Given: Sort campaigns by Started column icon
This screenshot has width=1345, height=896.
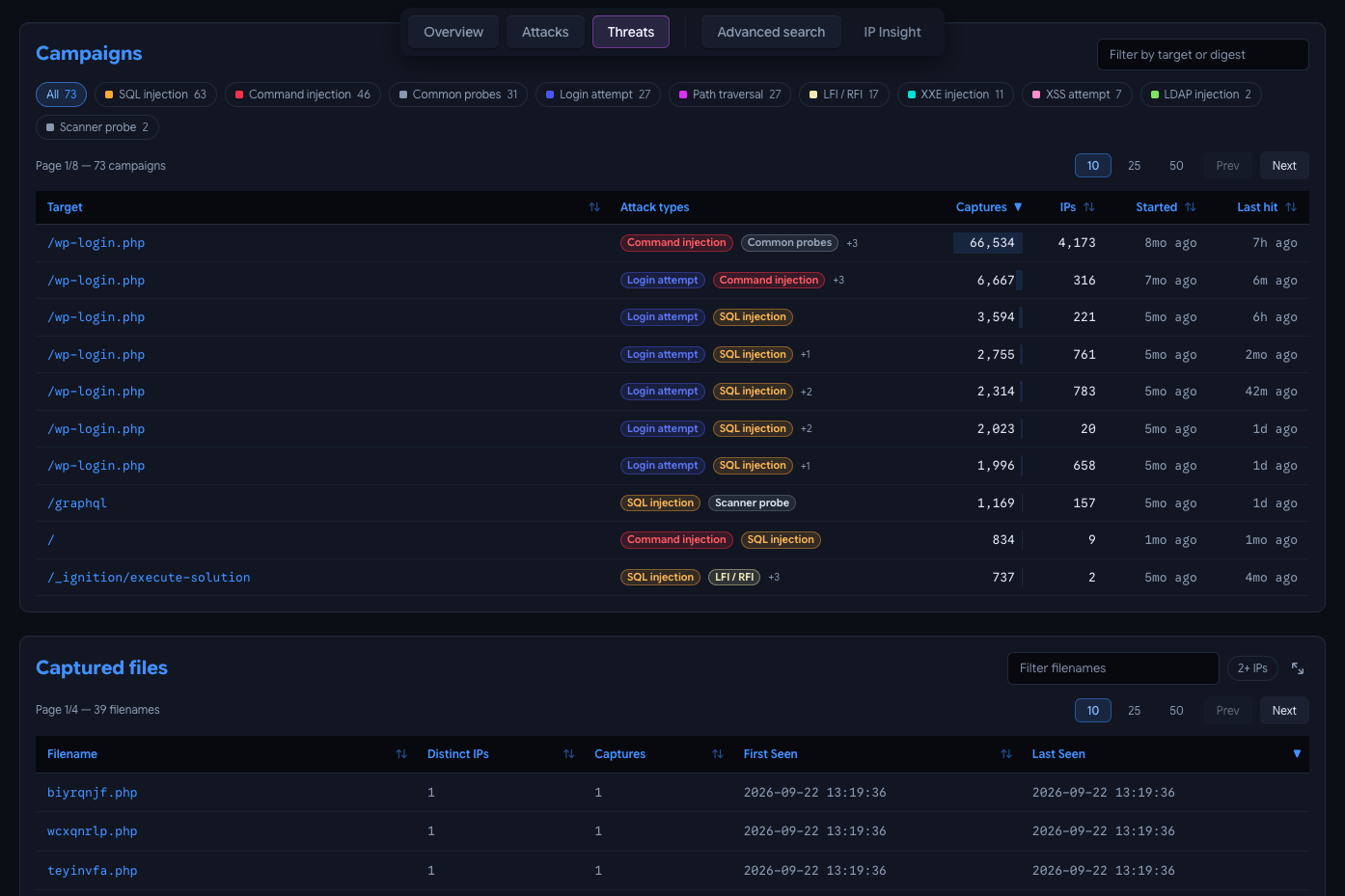Looking at the screenshot, I should (x=1191, y=207).
